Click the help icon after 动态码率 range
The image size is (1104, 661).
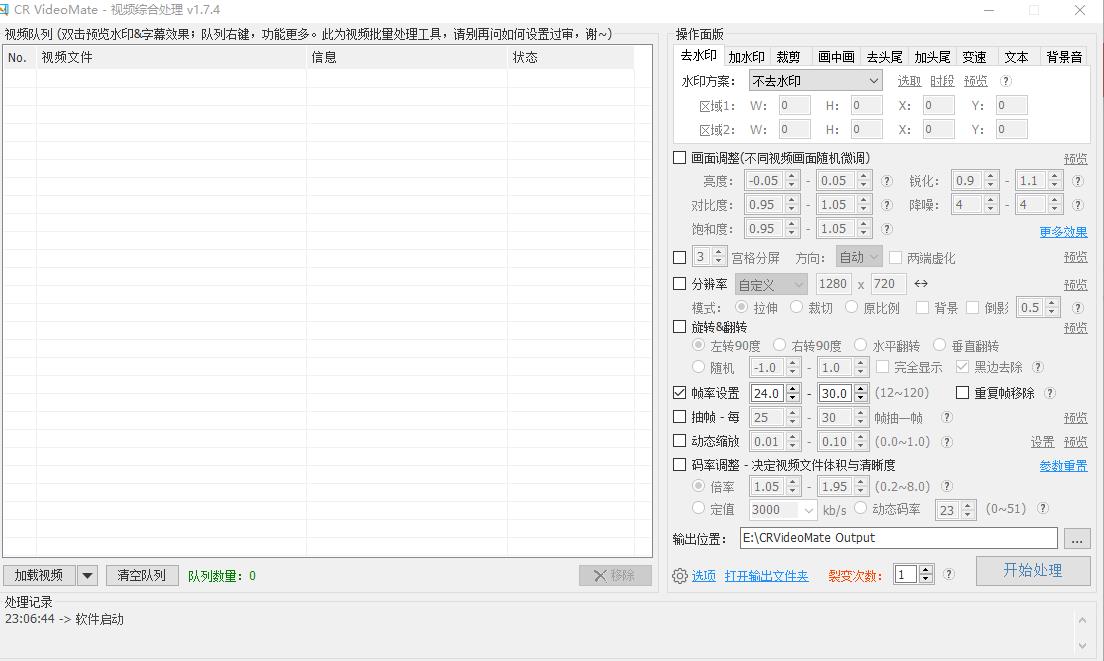1043,508
